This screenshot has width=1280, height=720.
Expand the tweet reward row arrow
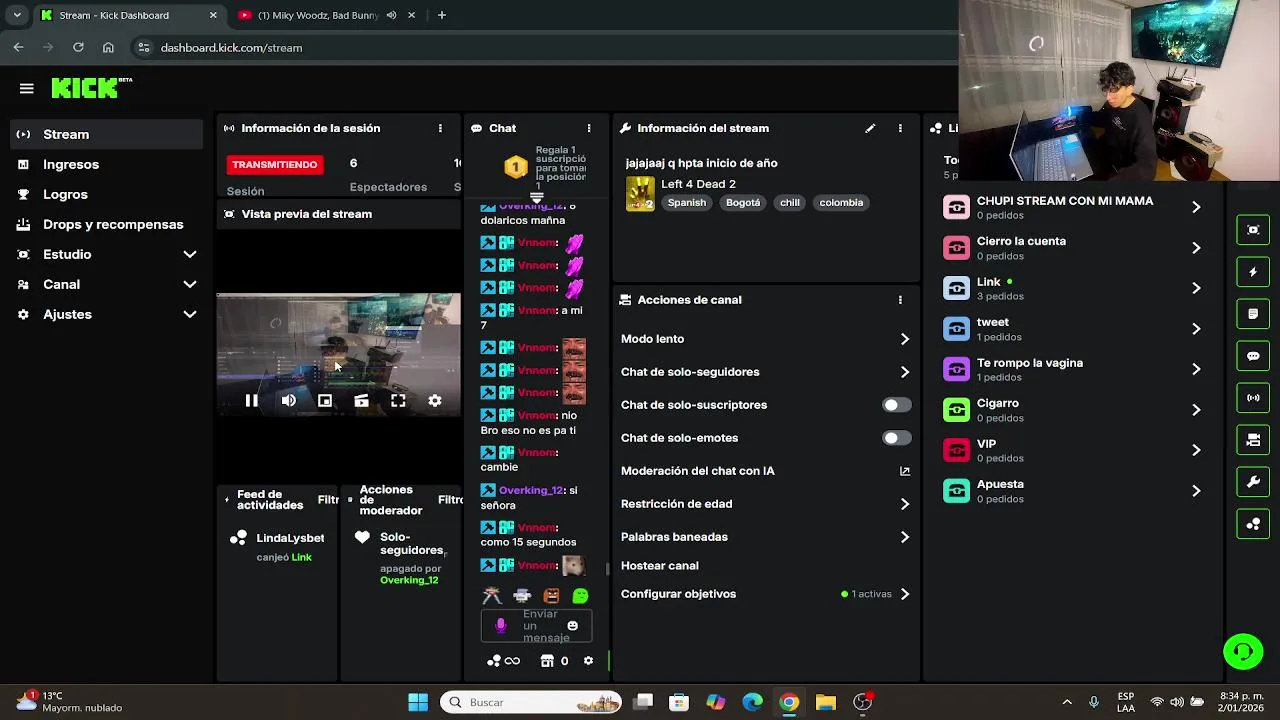click(x=1196, y=329)
